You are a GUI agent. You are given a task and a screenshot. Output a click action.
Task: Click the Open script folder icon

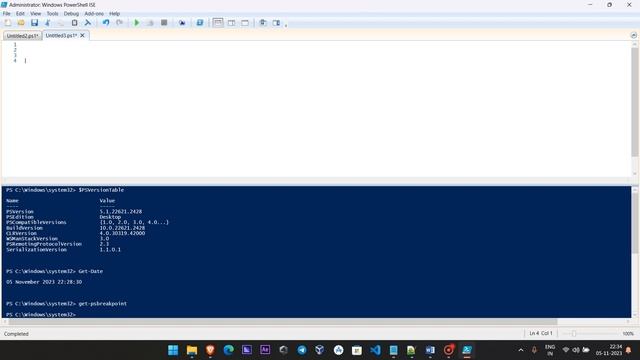coord(21,23)
